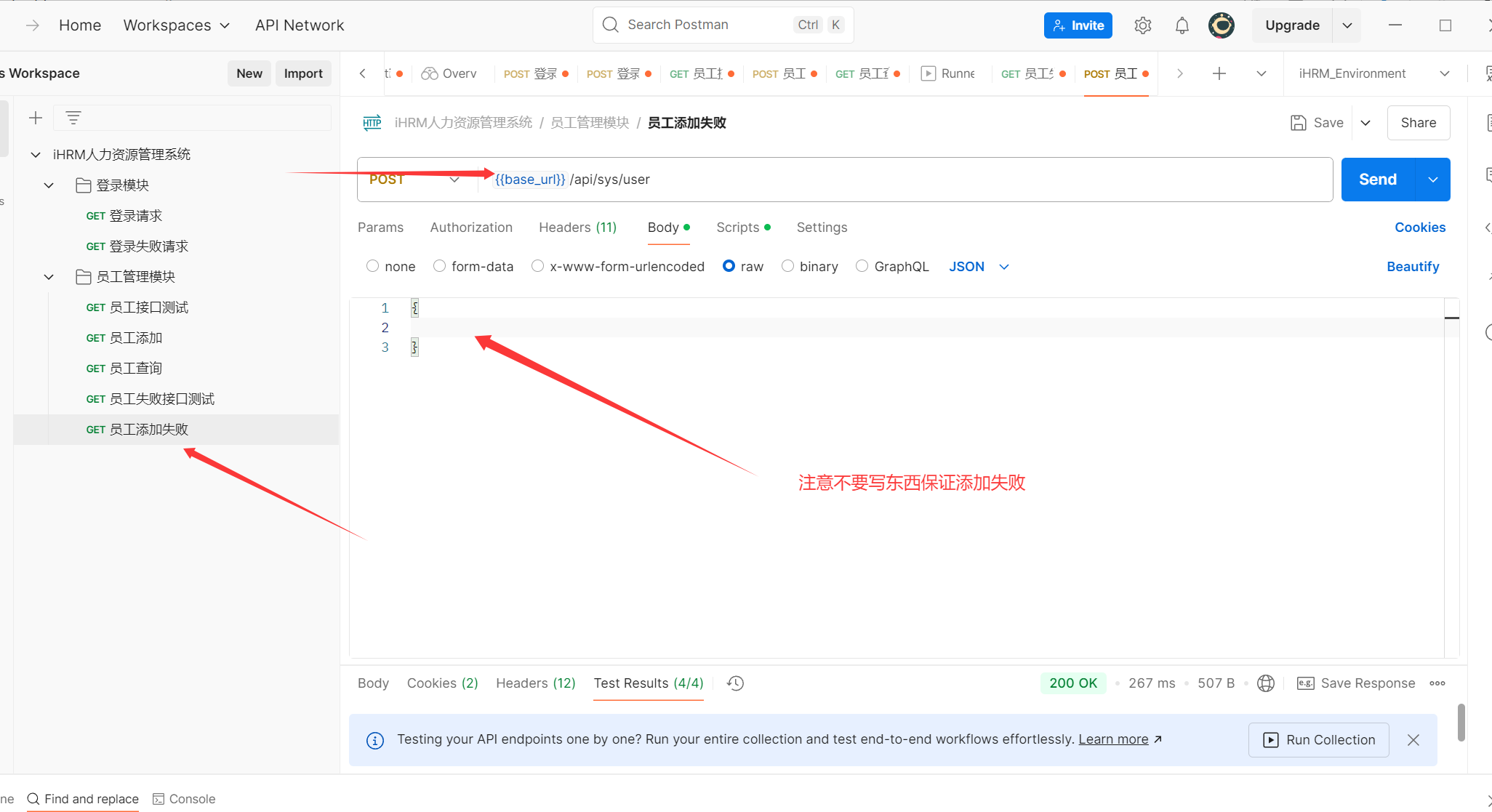Open the settings gear icon
The width and height of the screenshot is (1492, 812).
point(1142,25)
